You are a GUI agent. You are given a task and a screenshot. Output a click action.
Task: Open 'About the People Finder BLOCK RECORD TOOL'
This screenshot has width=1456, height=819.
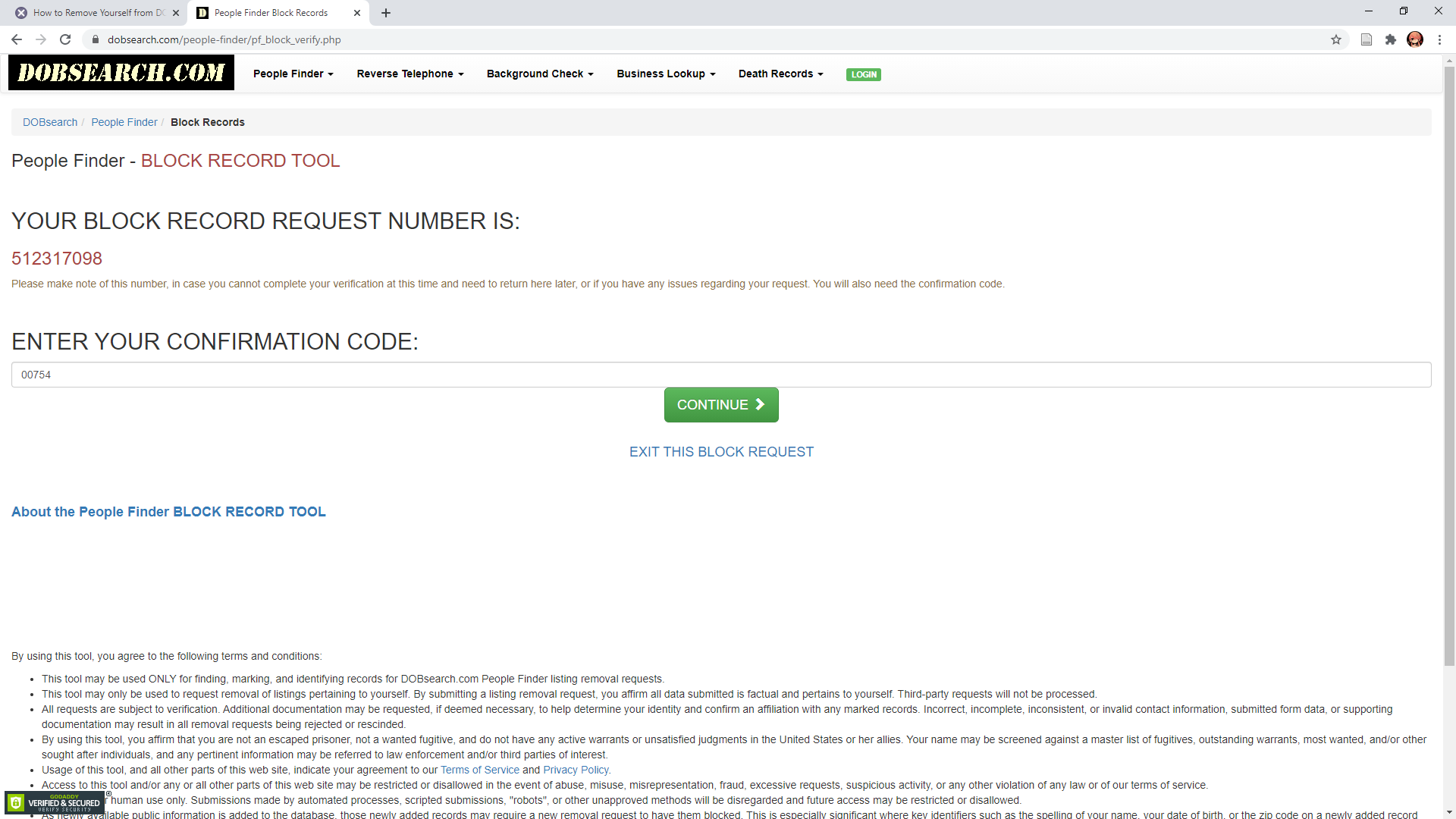pyautogui.click(x=168, y=512)
